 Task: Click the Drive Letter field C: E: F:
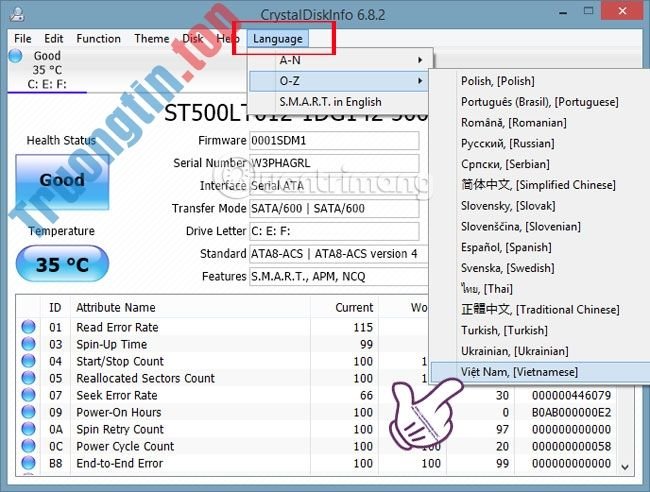coord(334,231)
